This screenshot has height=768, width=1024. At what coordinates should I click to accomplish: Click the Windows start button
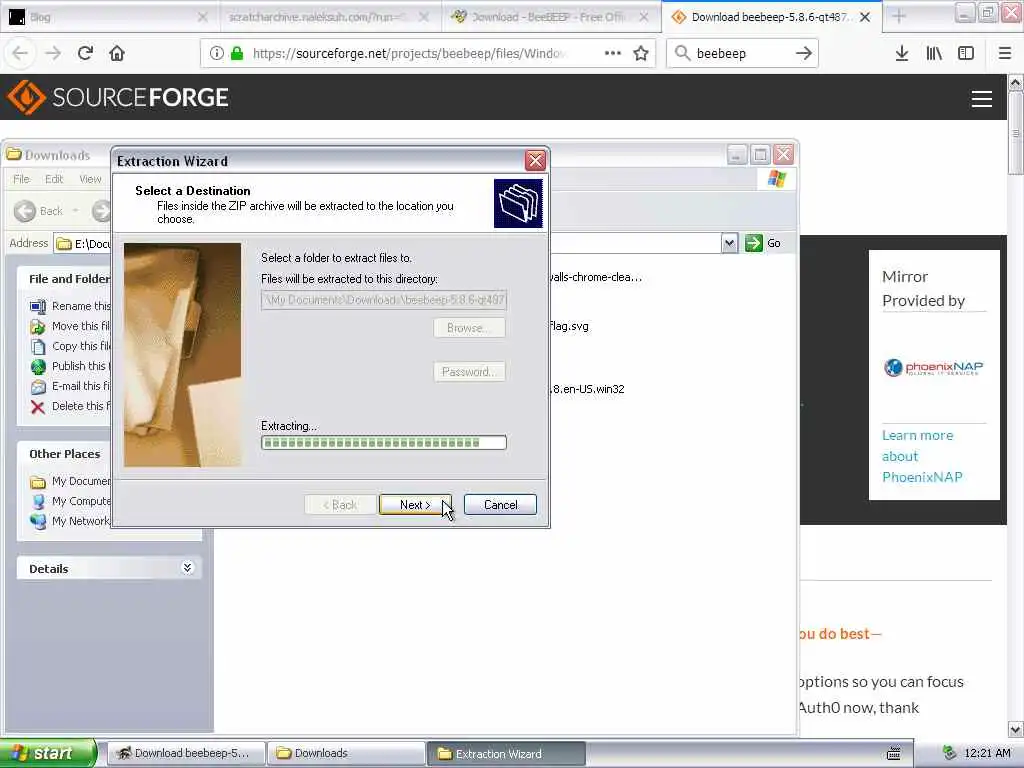point(48,753)
